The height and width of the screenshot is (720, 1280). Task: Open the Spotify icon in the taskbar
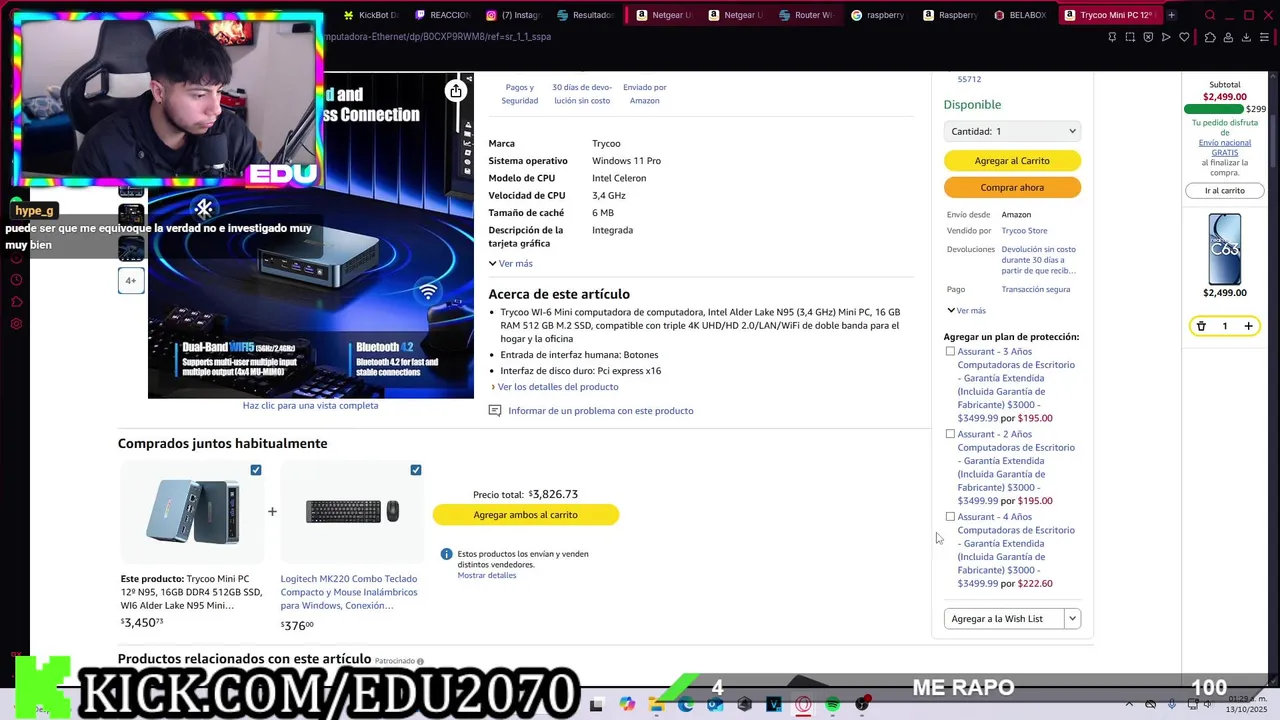coord(833,705)
